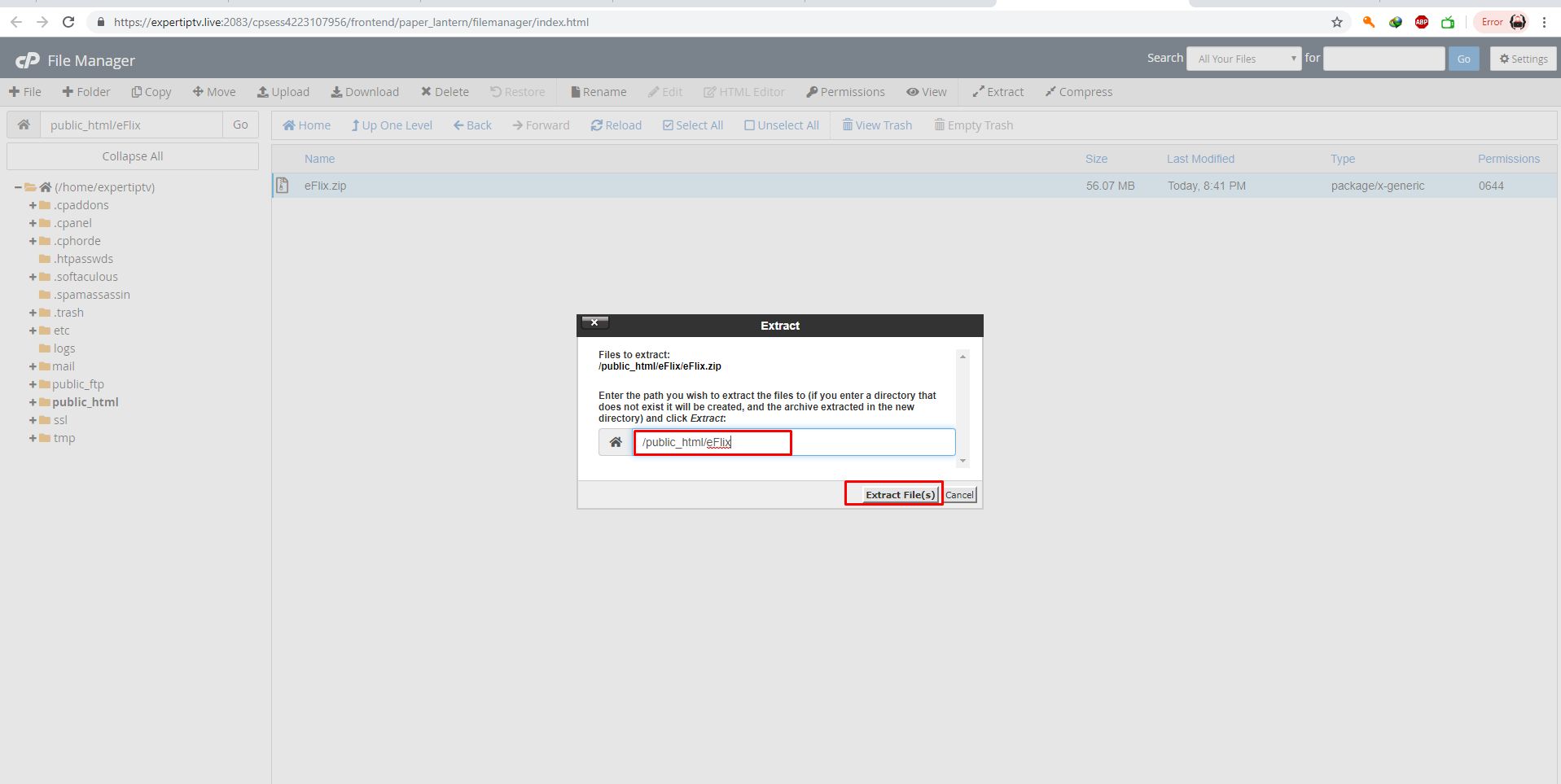Reload the file list
Viewport: 1561px width, 784px height.
click(616, 125)
